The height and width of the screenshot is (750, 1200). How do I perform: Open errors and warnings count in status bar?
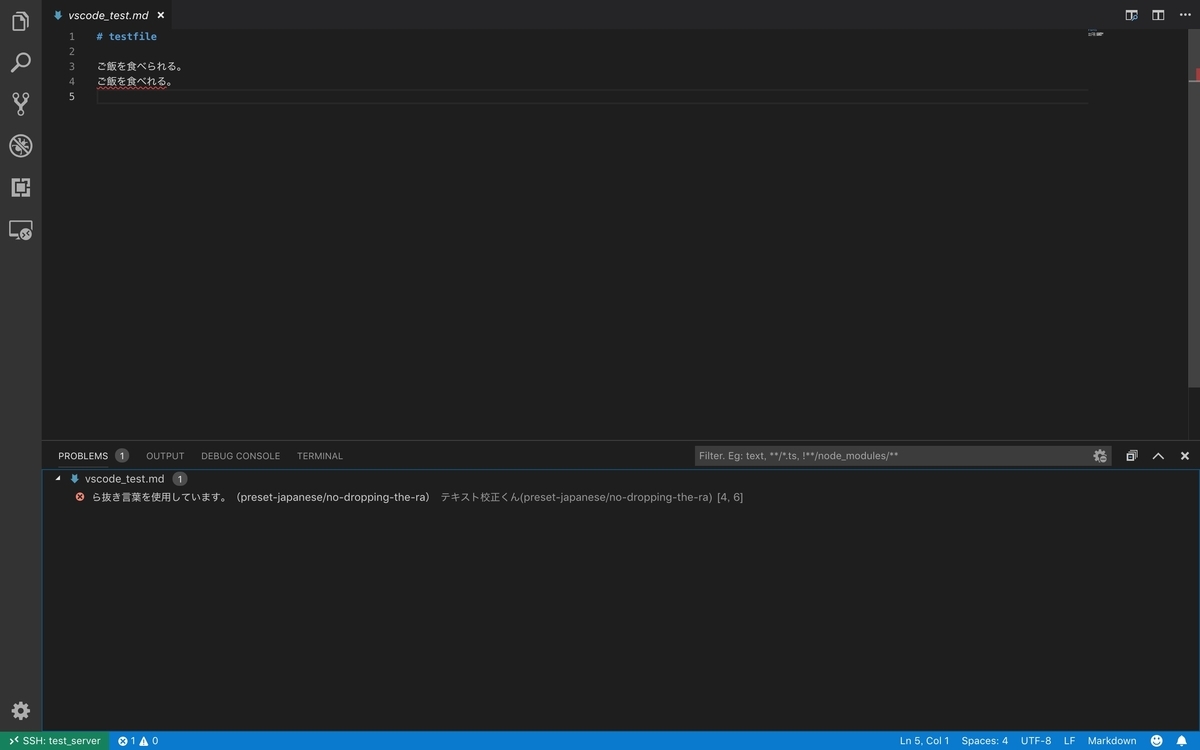coord(138,741)
